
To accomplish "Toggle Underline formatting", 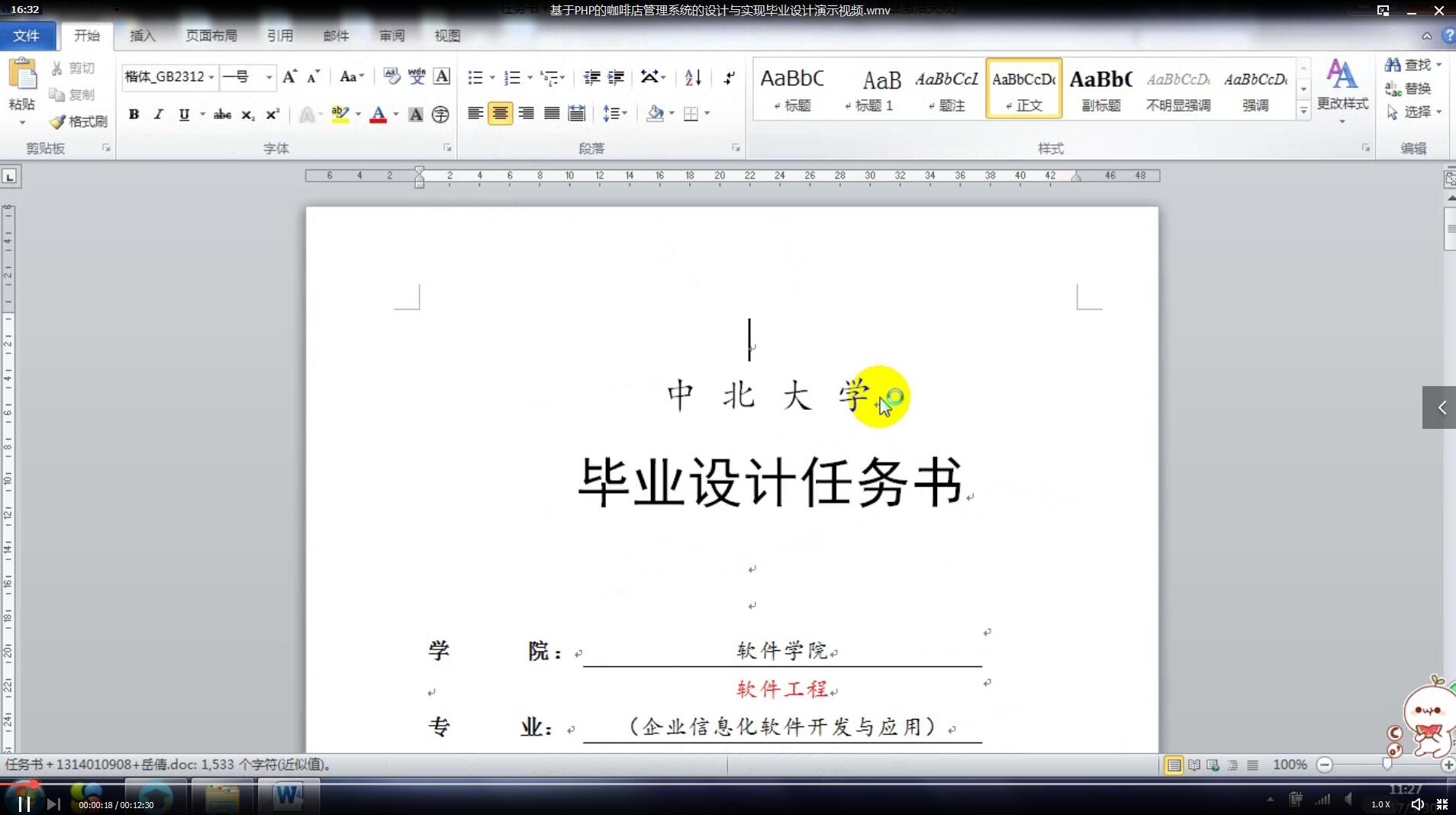I will (x=184, y=114).
